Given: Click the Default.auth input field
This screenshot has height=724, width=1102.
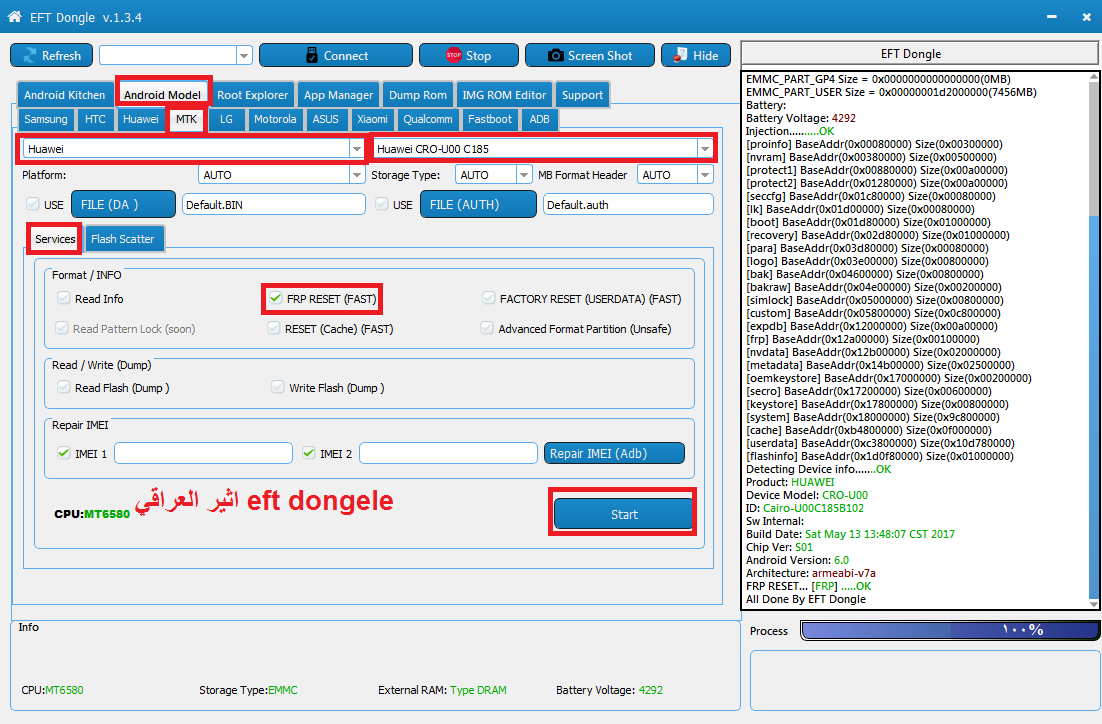Looking at the screenshot, I should click(x=628, y=205).
